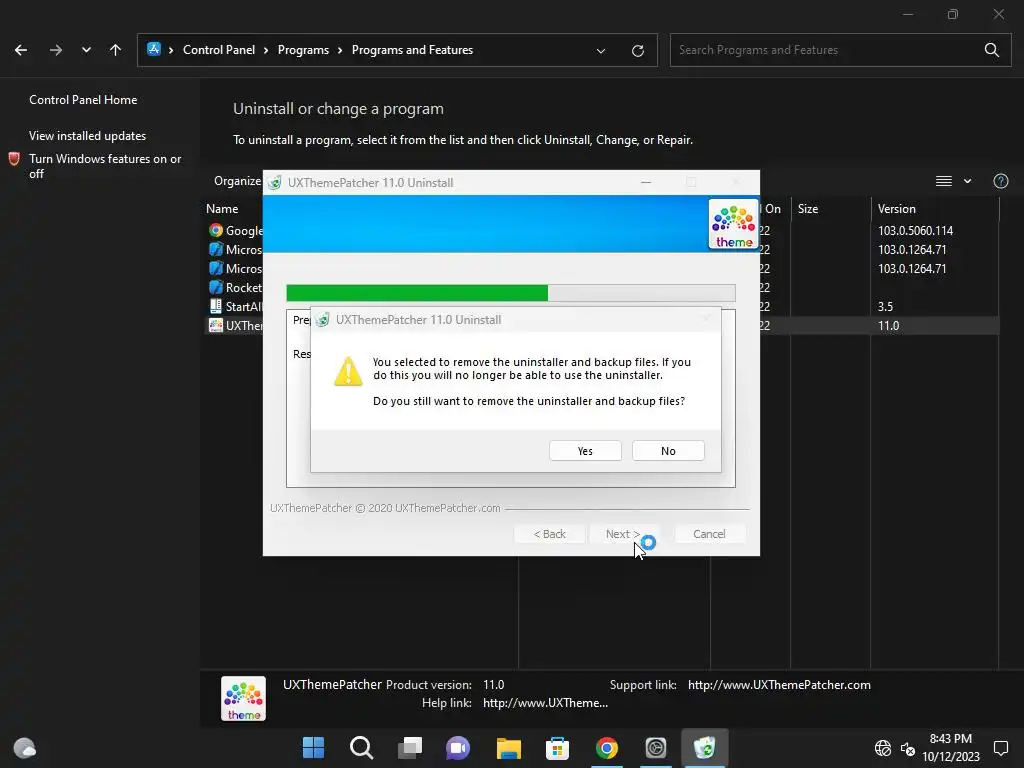Open the weather widget at the taskbar's left end

(25, 747)
